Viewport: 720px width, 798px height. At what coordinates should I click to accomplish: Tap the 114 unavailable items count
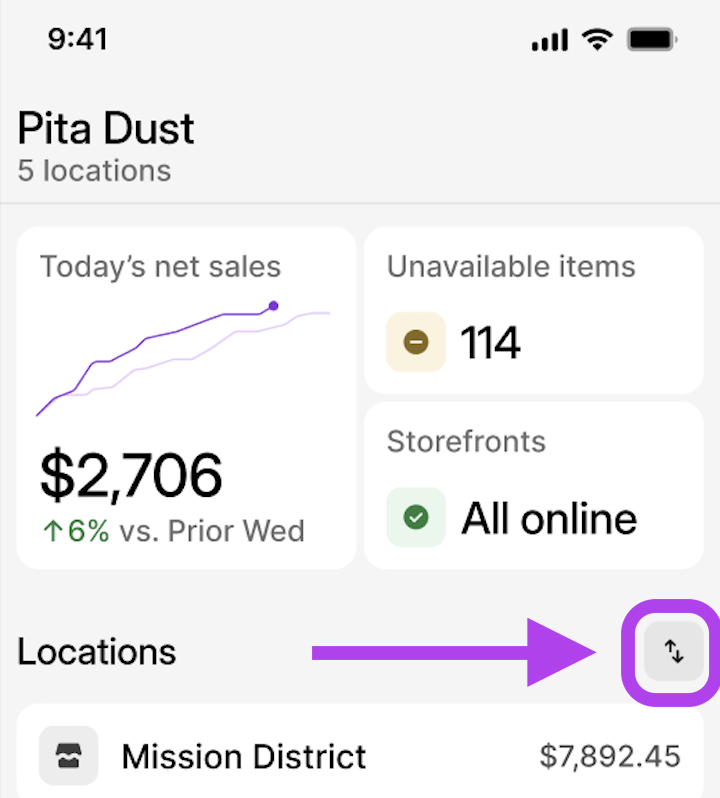point(490,343)
